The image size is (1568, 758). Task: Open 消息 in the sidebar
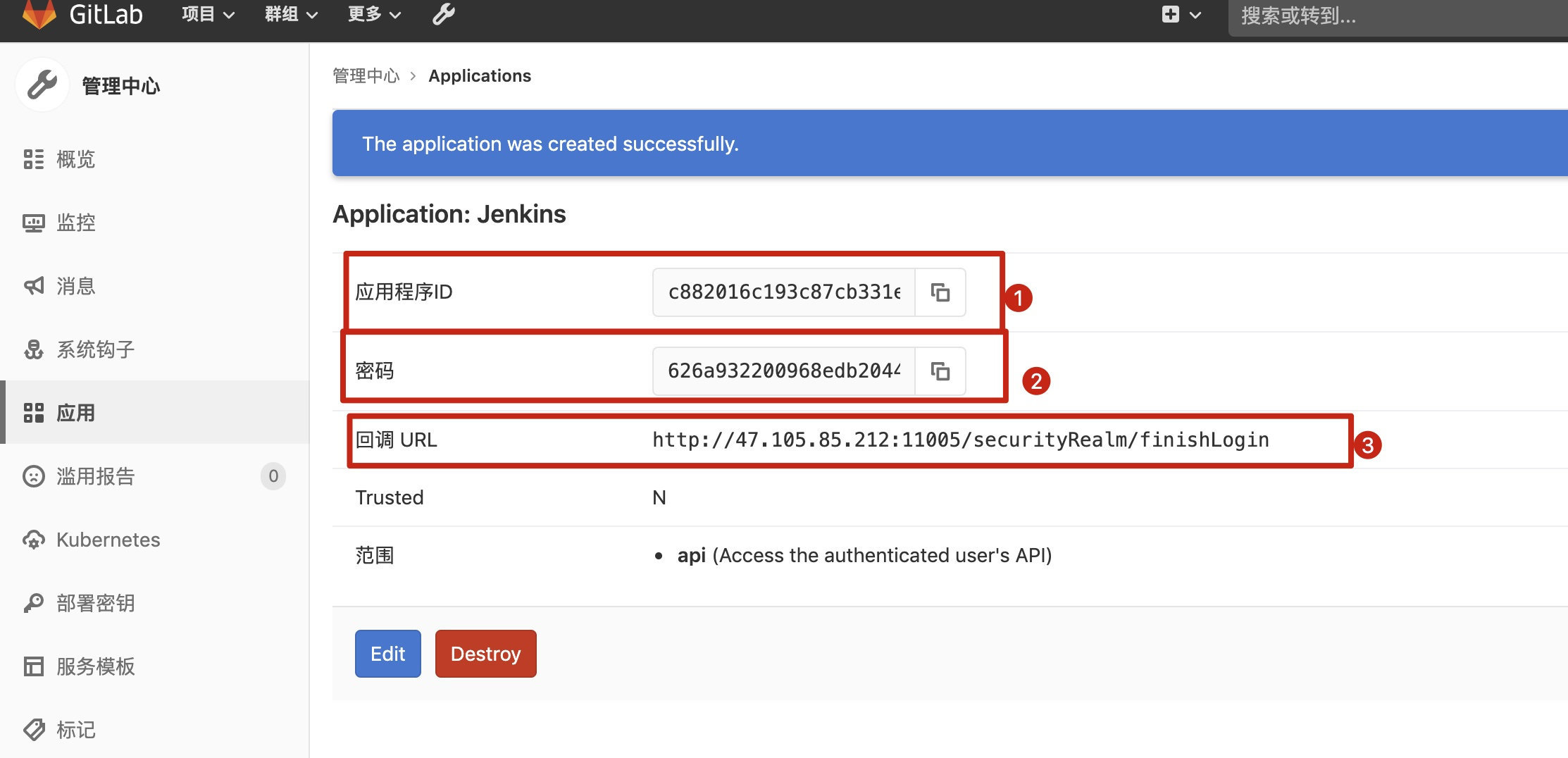[154, 286]
